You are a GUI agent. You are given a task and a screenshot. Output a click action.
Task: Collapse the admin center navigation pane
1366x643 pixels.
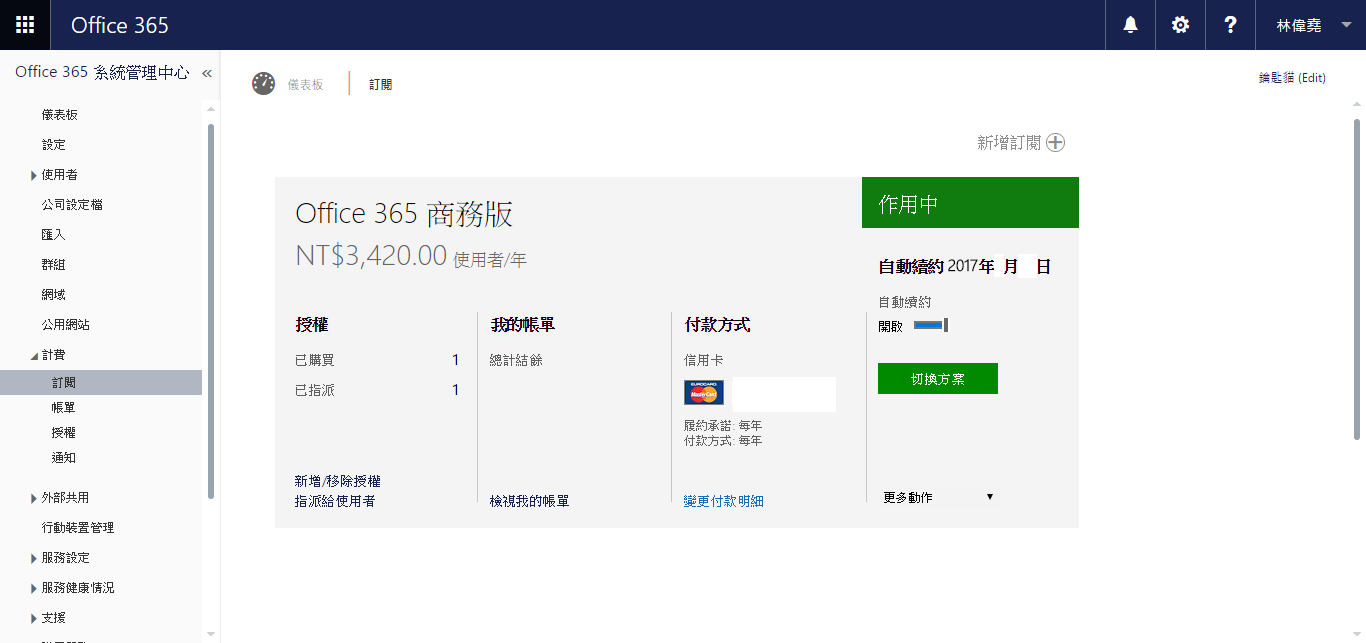click(x=207, y=73)
